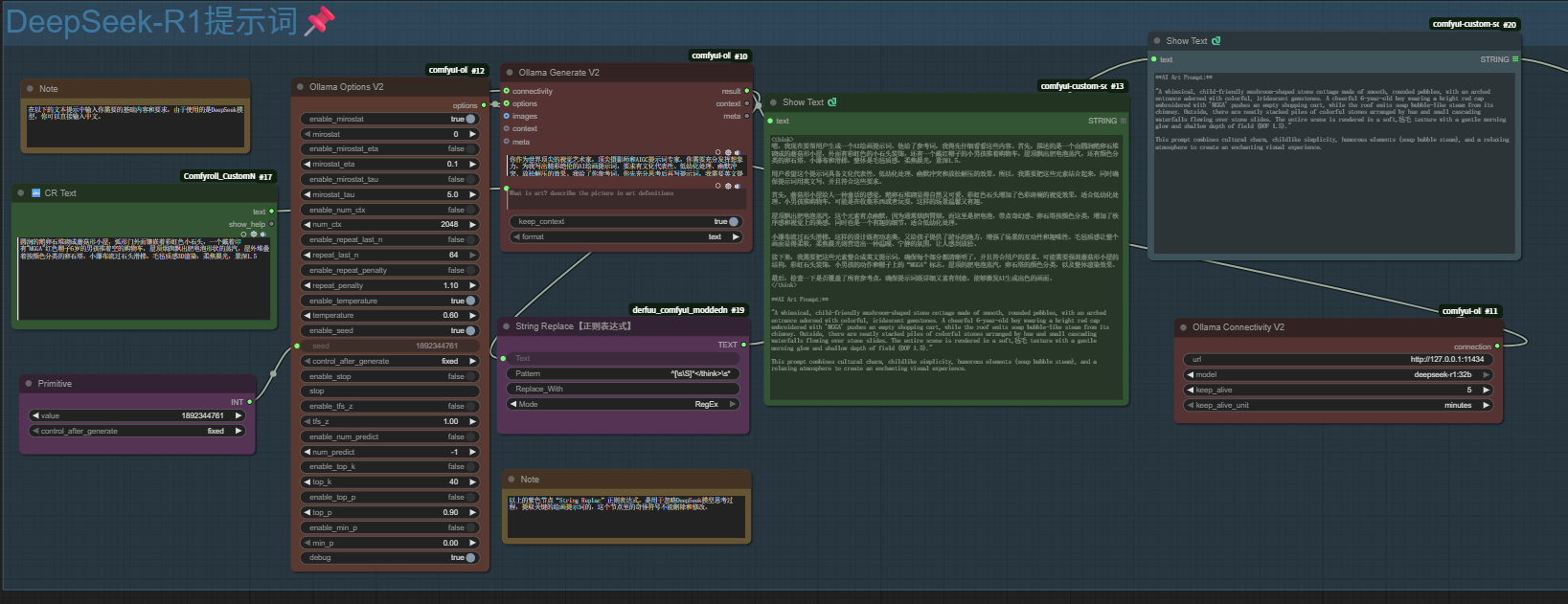Viewport: 1568px width, 604px height.
Task: Collapse the Ollama Options V2 node dot
Action: [299, 87]
